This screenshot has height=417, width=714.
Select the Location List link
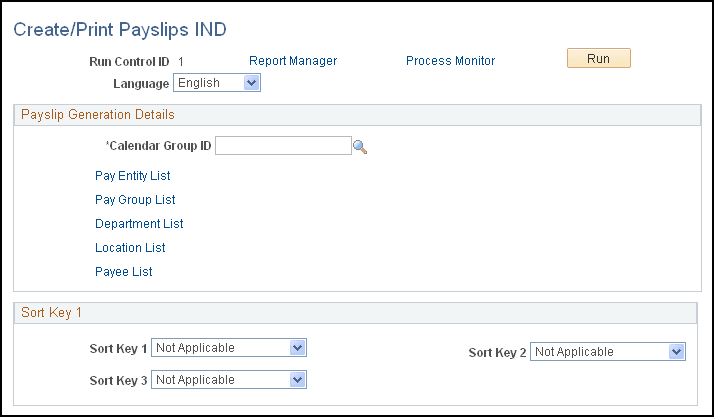[x=130, y=248]
